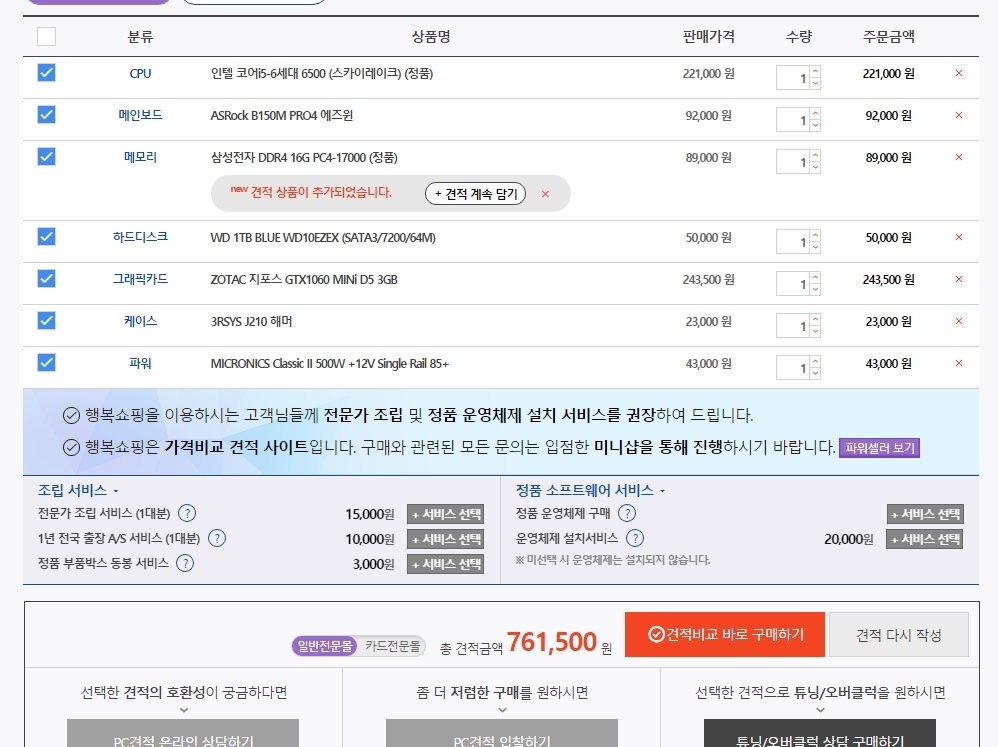This screenshot has height=747, width=998.
Task: Dismiss the 견적 상품 추가 notification bubble
Action: pyautogui.click(x=545, y=194)
